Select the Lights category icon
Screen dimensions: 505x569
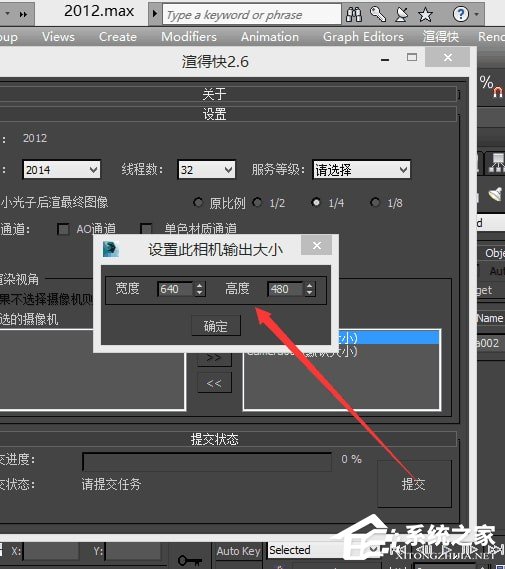click(495, 194)
